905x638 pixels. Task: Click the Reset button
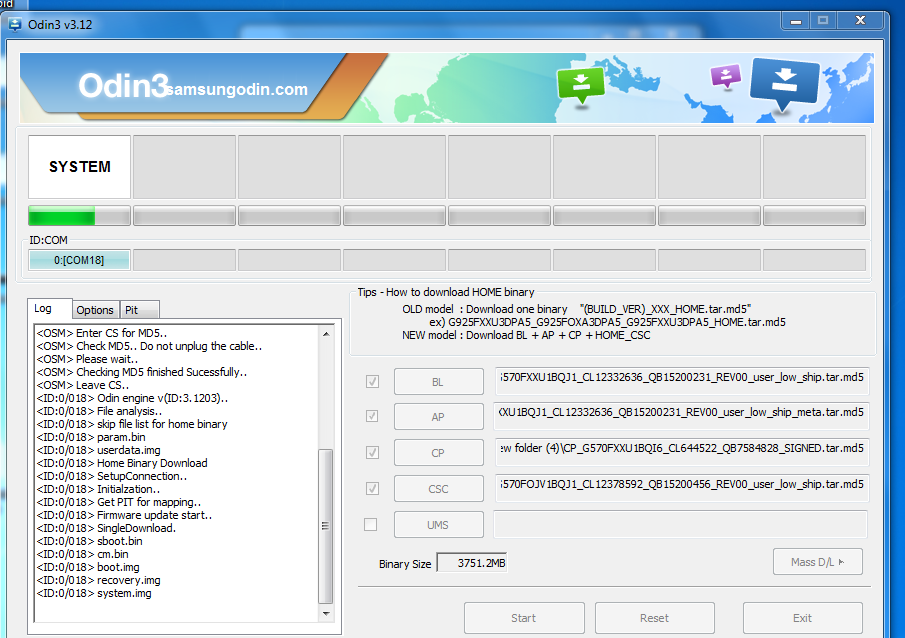[655, 618]
